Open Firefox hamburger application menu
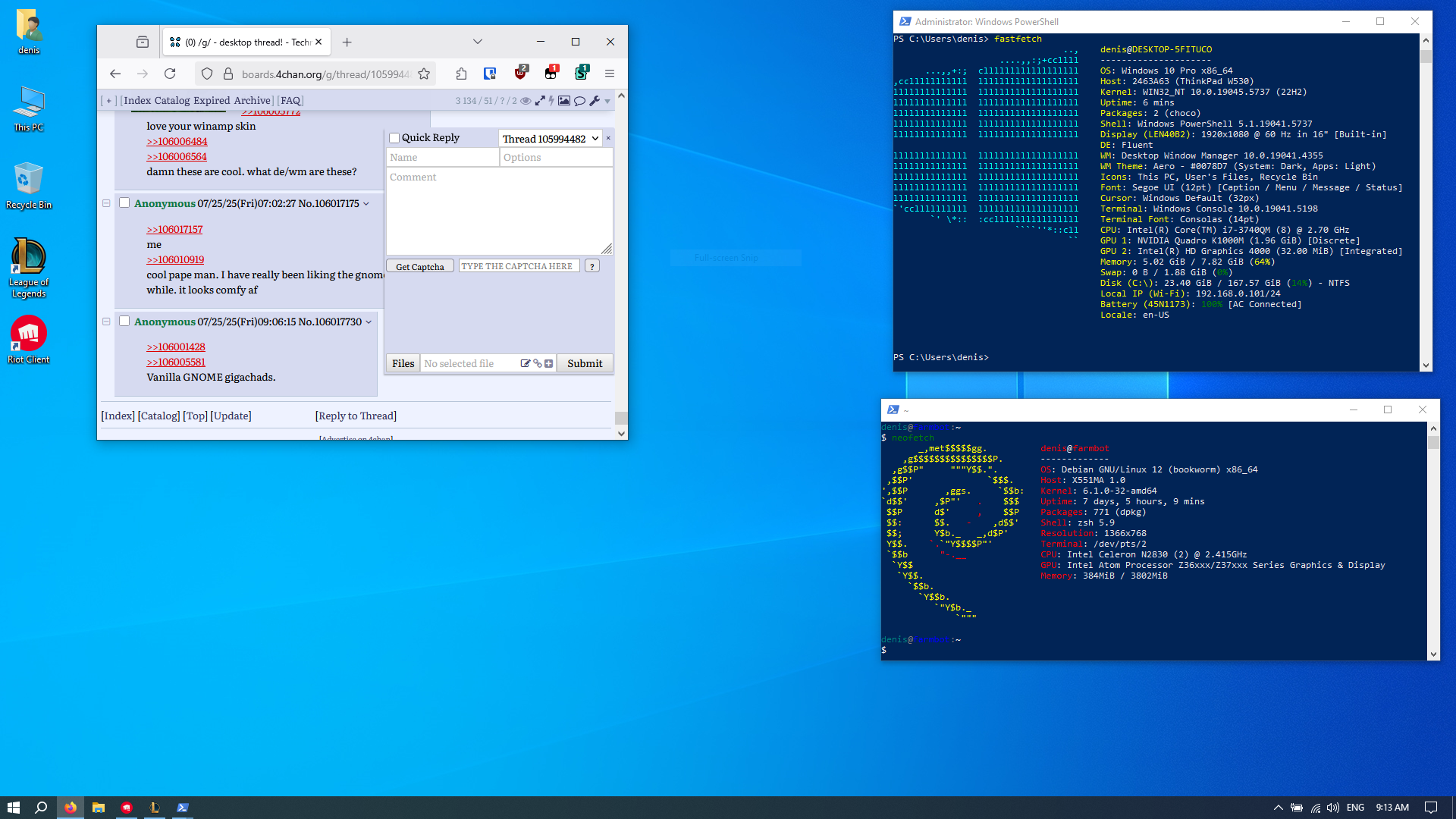This screenshot has height=819, width=1456. pyautogui.click(x=609, y=74)
